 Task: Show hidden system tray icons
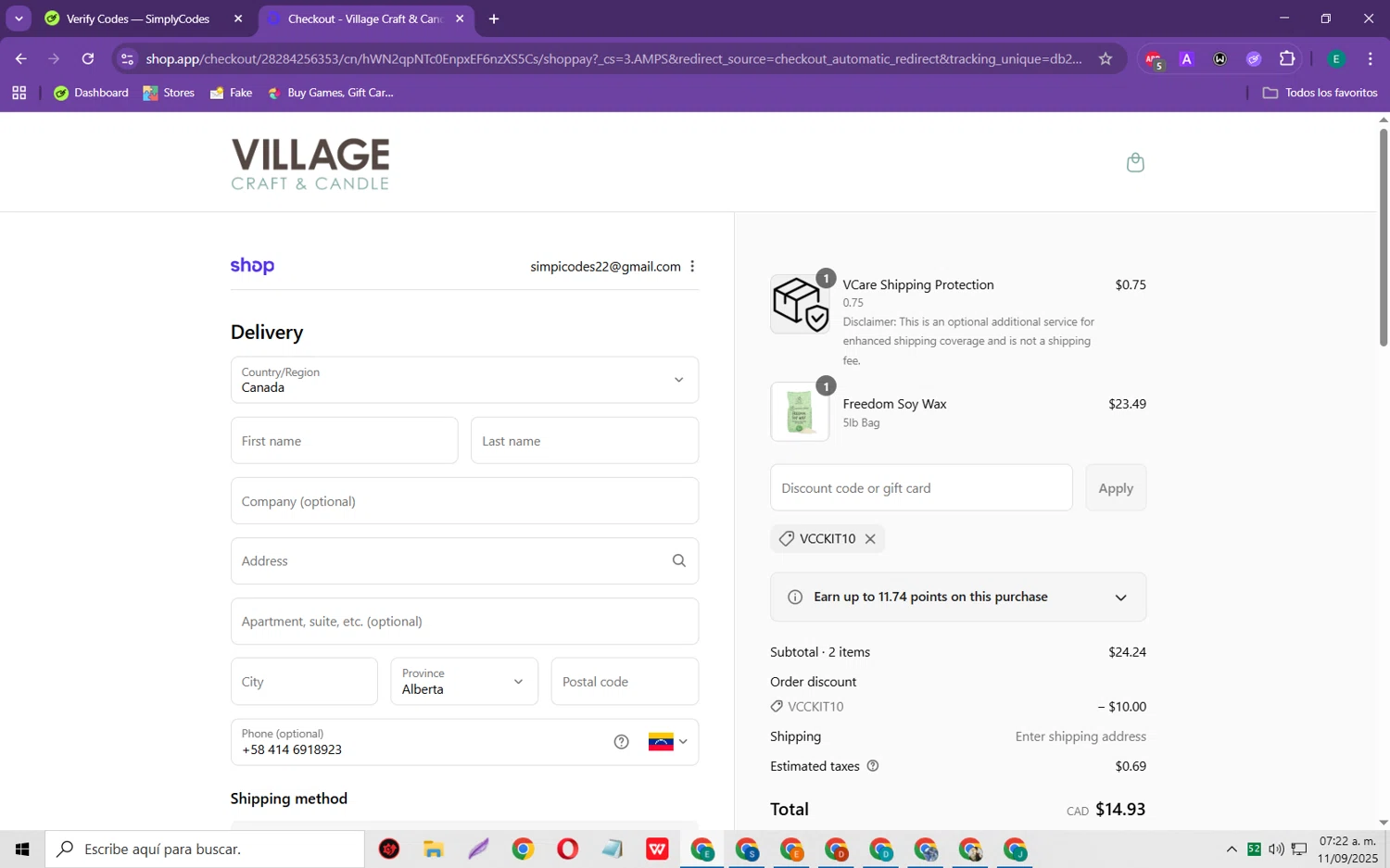pos(1232,849)
